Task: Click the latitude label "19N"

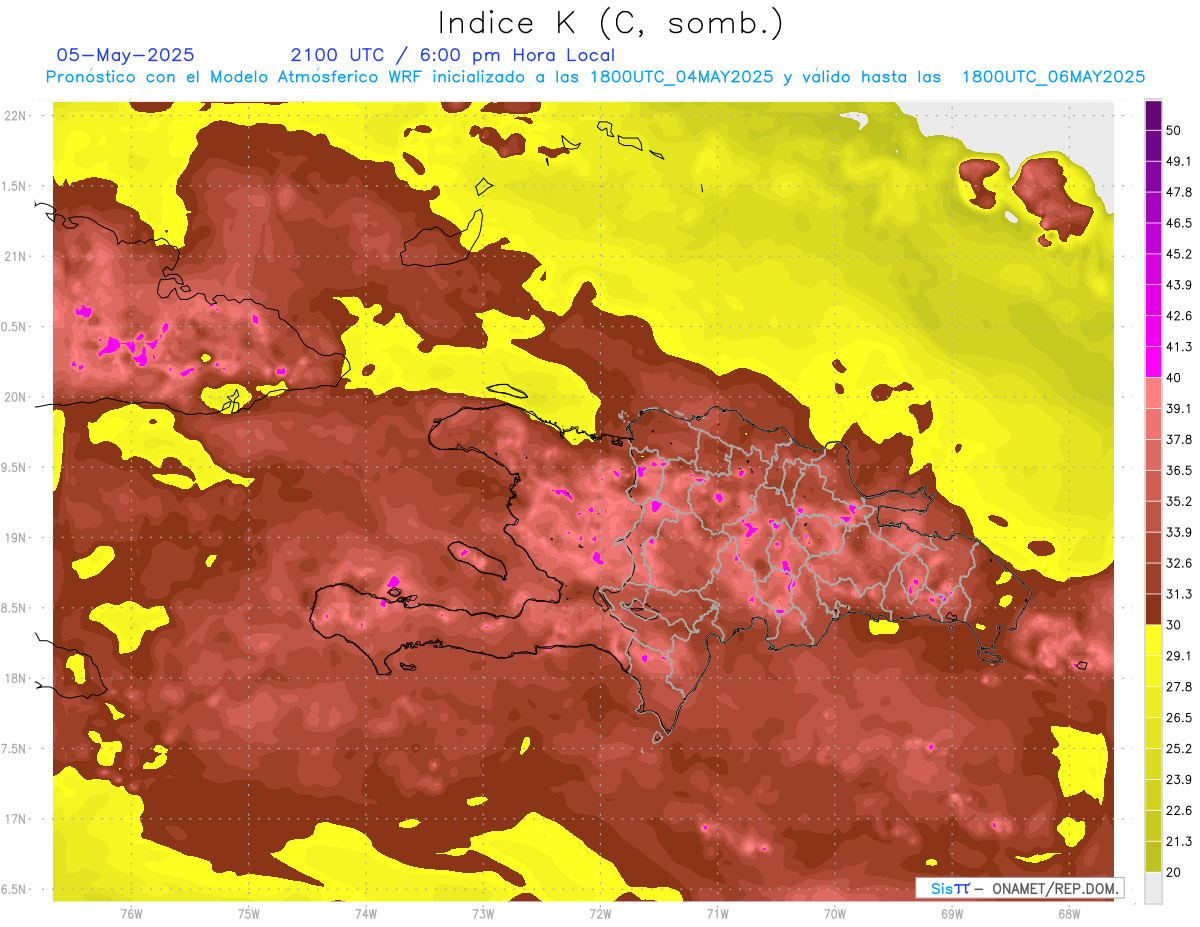Action: click(x=17, y=538)
